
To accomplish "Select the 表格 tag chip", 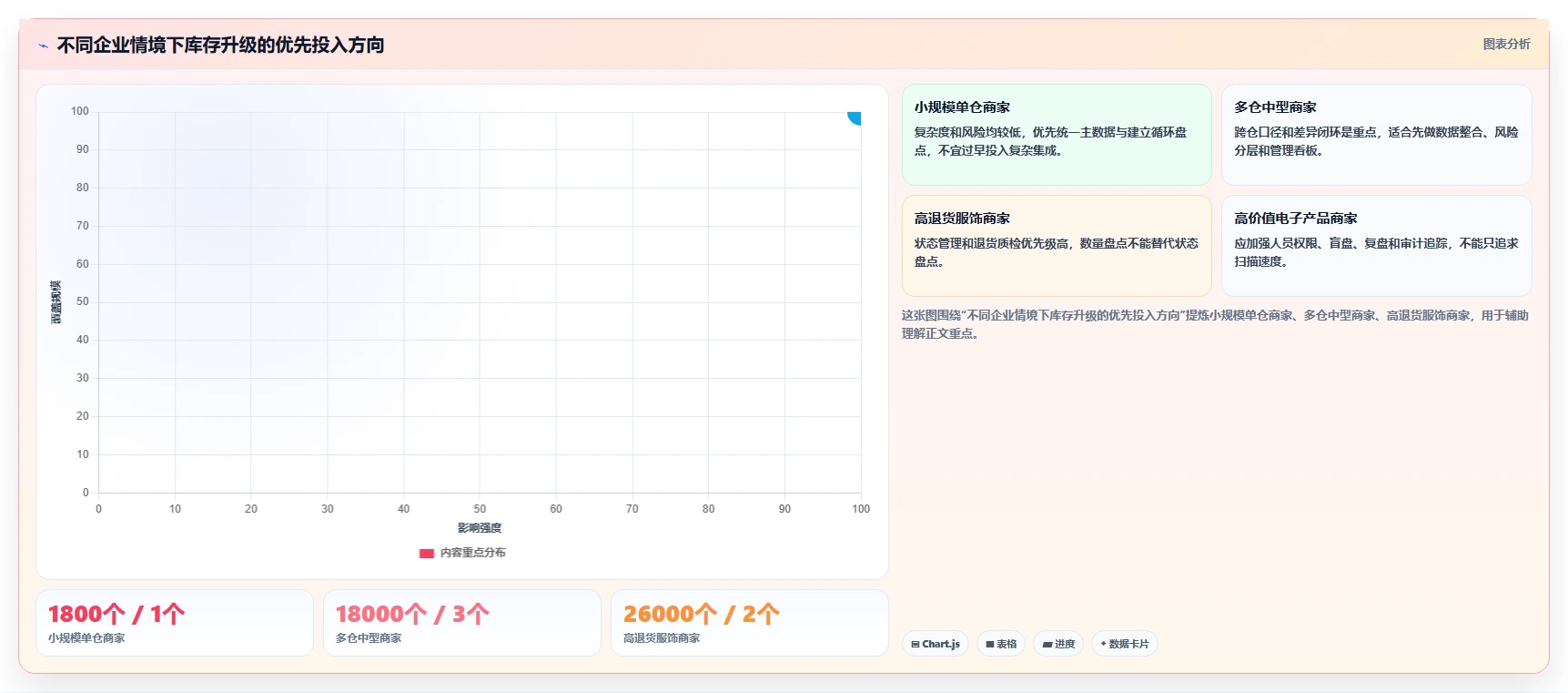I will pos(1001,644).
